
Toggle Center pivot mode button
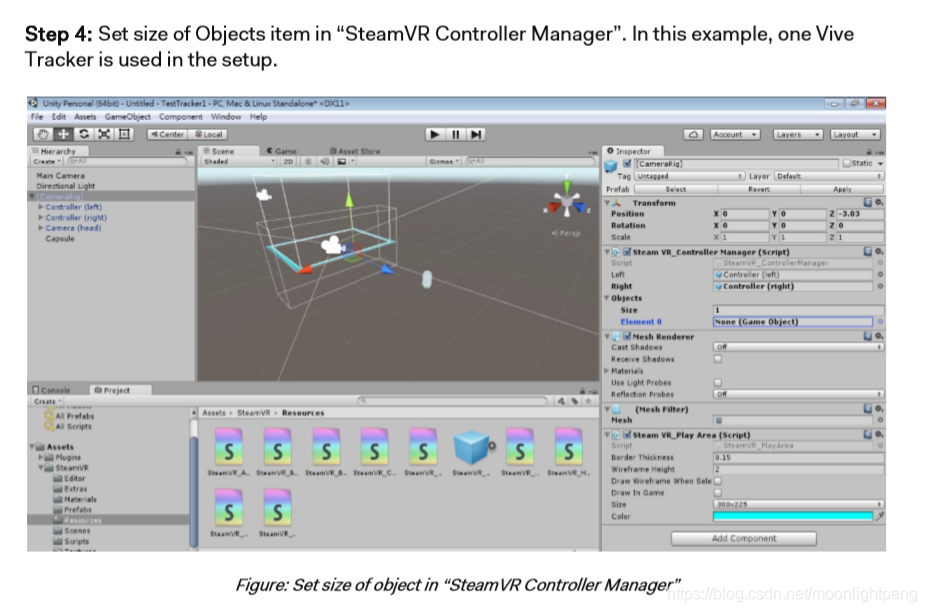(x=168, y=135)
